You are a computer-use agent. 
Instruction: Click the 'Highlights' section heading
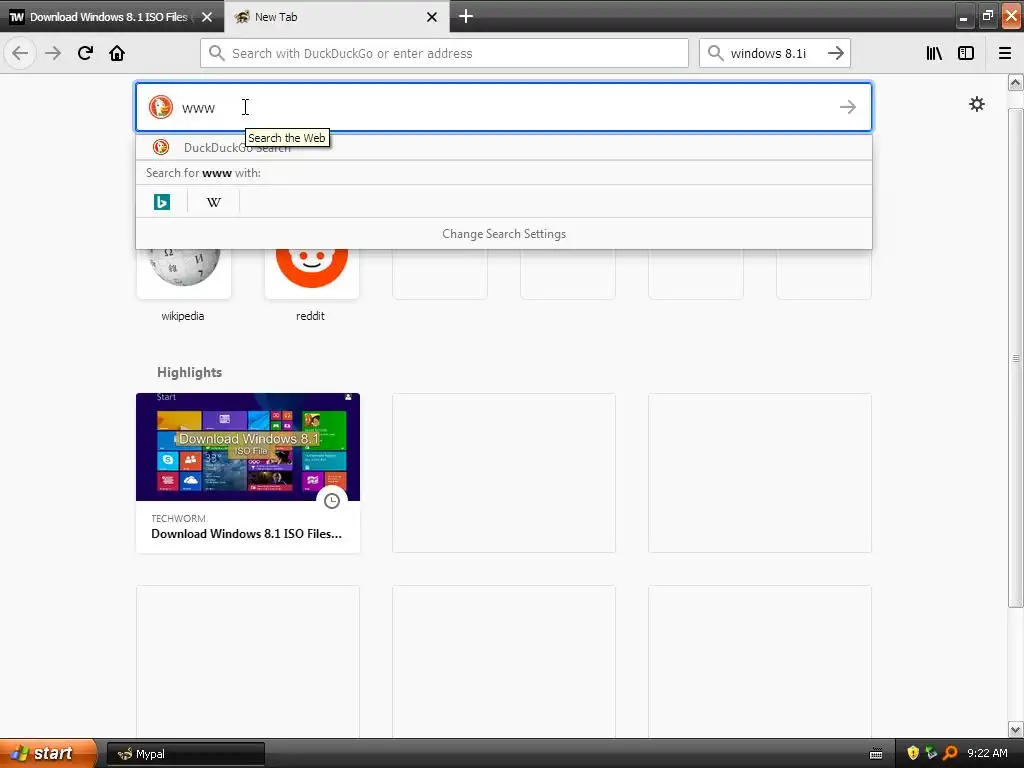(189, 372)
